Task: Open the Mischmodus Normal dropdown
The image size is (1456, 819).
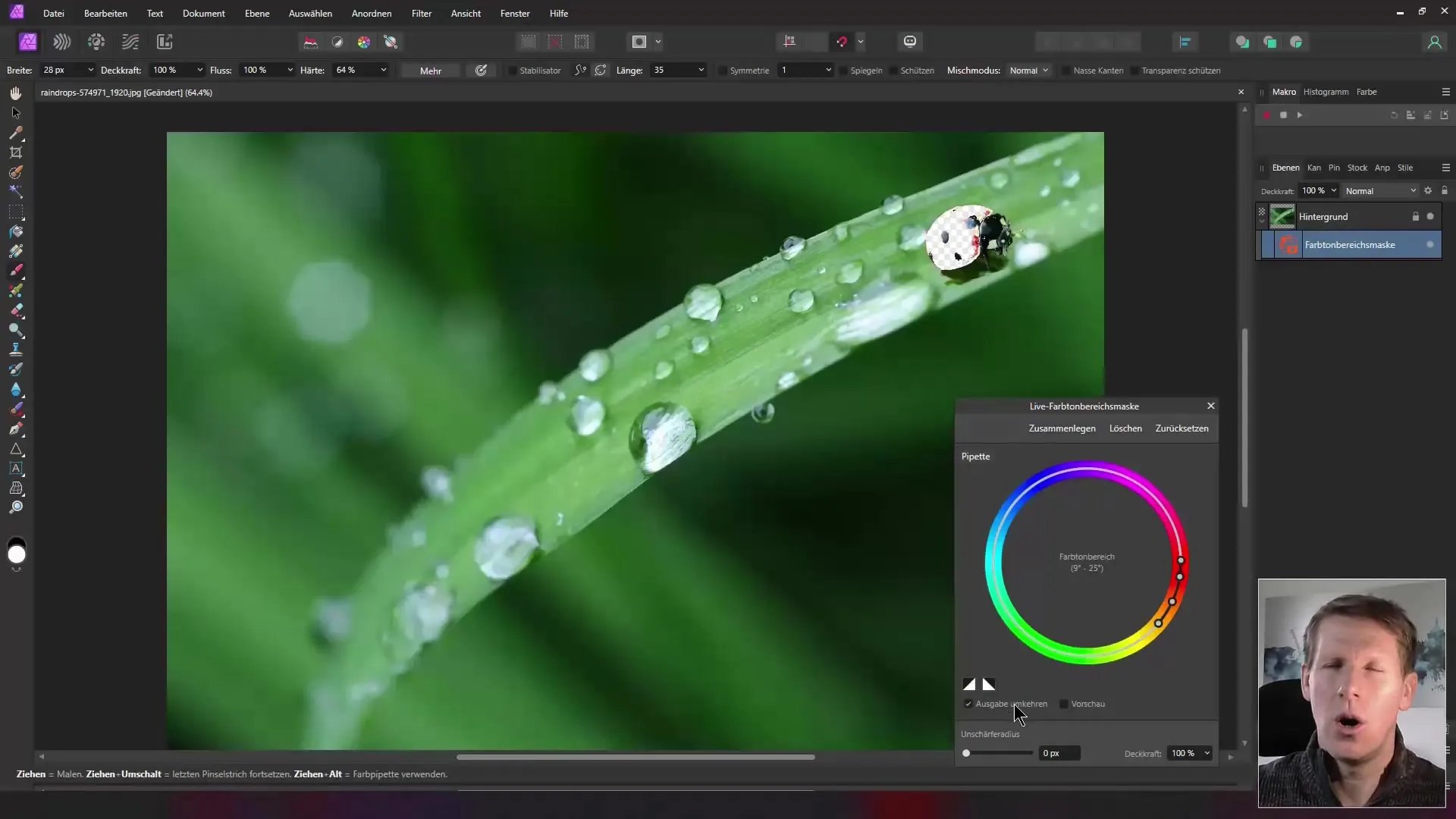Action: [x=1028, y=71]
